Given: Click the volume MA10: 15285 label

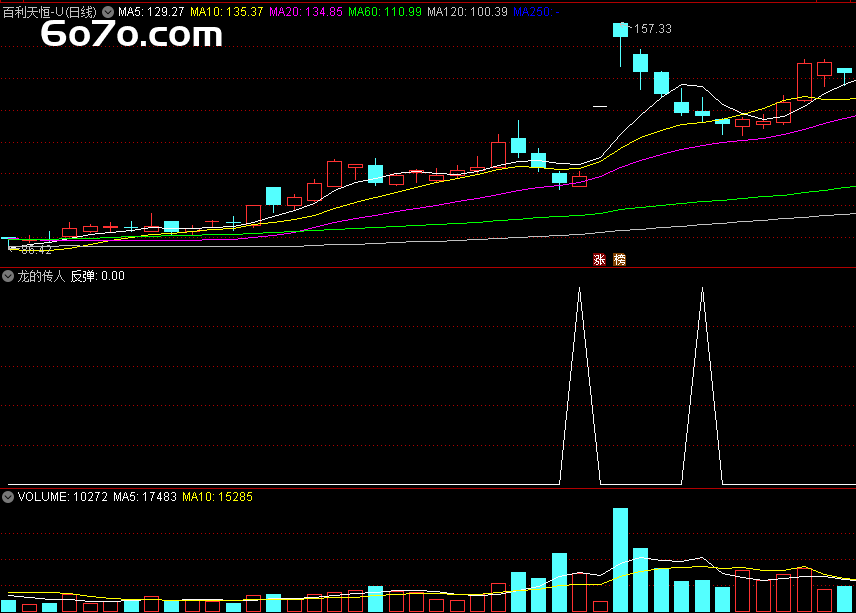Looking at the screenshot, I should pyautogui.click(x=217, y=497).
